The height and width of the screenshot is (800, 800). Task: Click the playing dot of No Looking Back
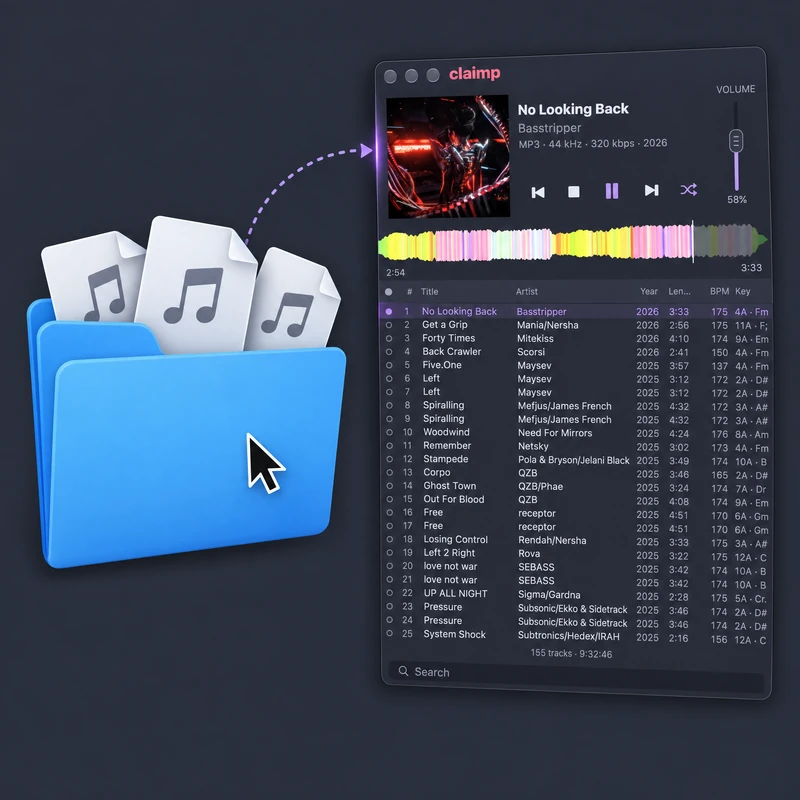[x=389, y=311]
